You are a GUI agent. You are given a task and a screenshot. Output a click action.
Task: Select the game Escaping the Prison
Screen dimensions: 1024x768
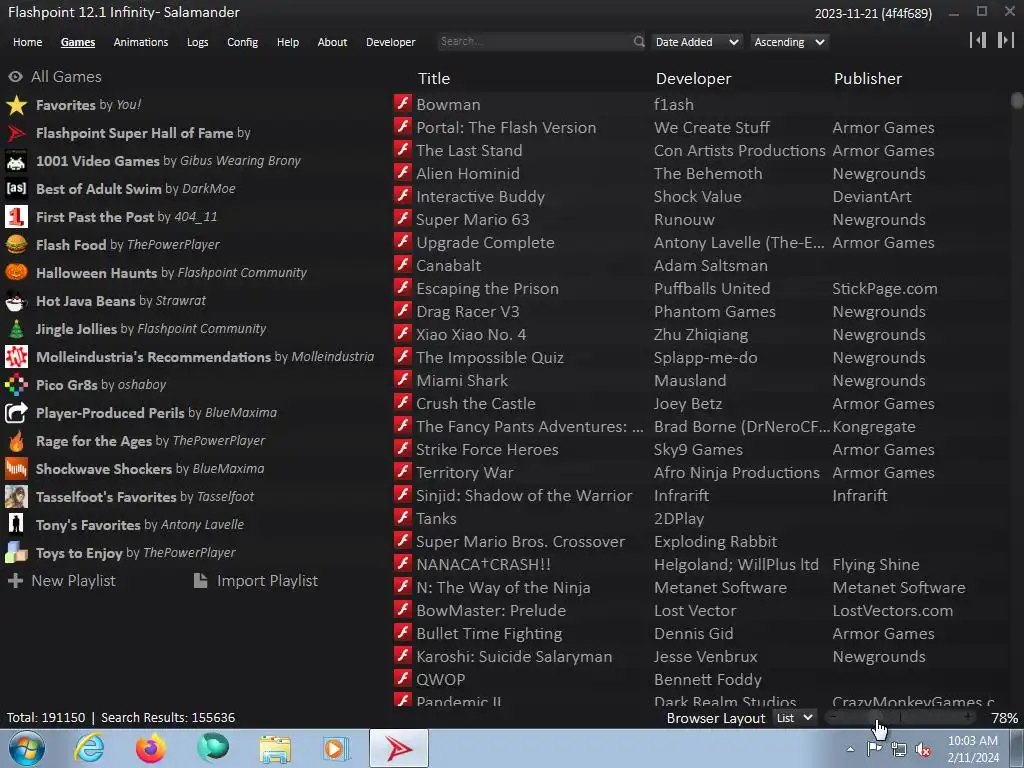[x=702, y=288]
